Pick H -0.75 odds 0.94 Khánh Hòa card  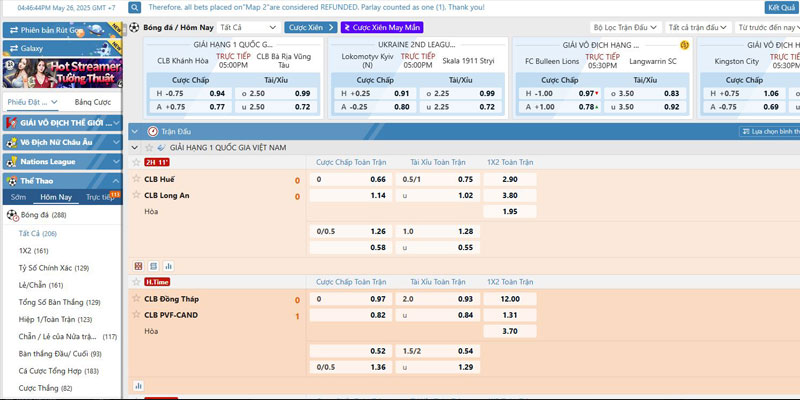pyautogui.click(x=190, y=93)
